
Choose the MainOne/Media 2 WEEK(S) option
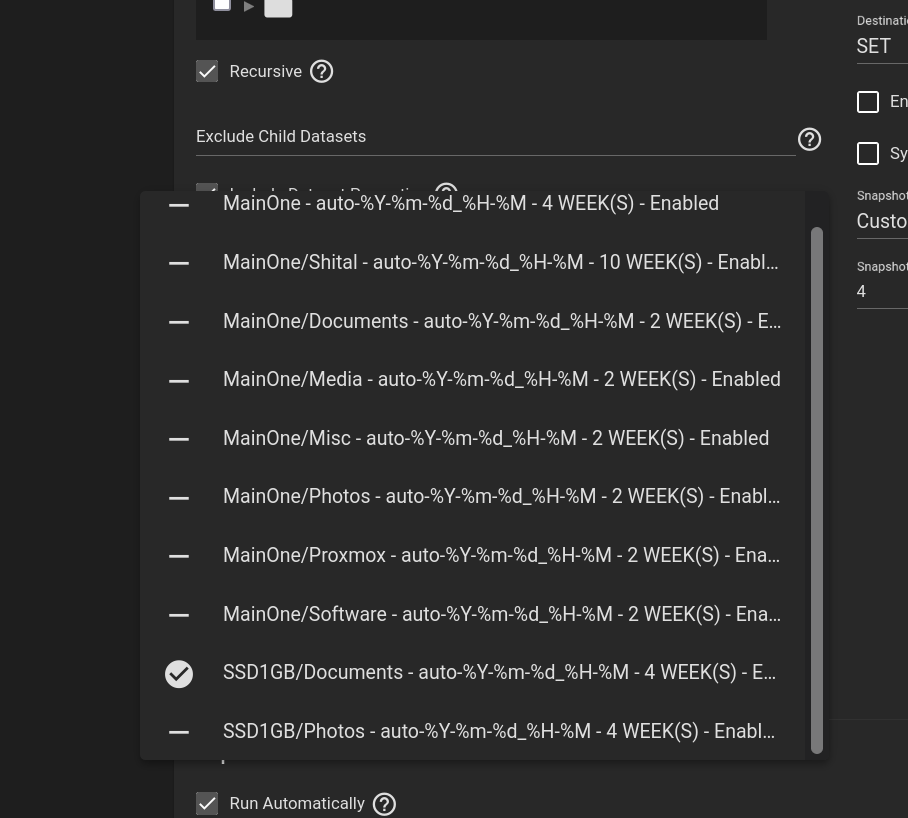coord(501,380)
